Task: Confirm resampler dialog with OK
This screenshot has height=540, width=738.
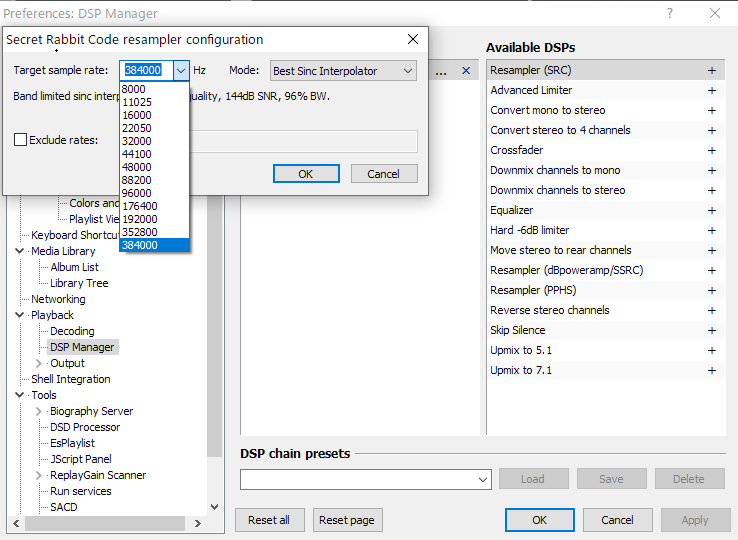Action: pyautogui.click(x=306, y=174)
